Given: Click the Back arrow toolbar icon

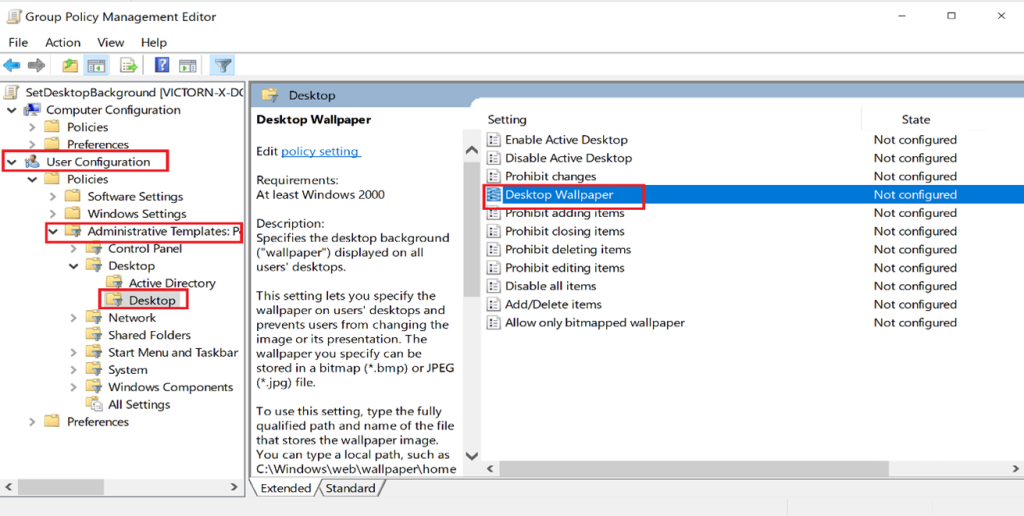Looking at the screenshot, I should pyautogui.click(x=12, y=66).
